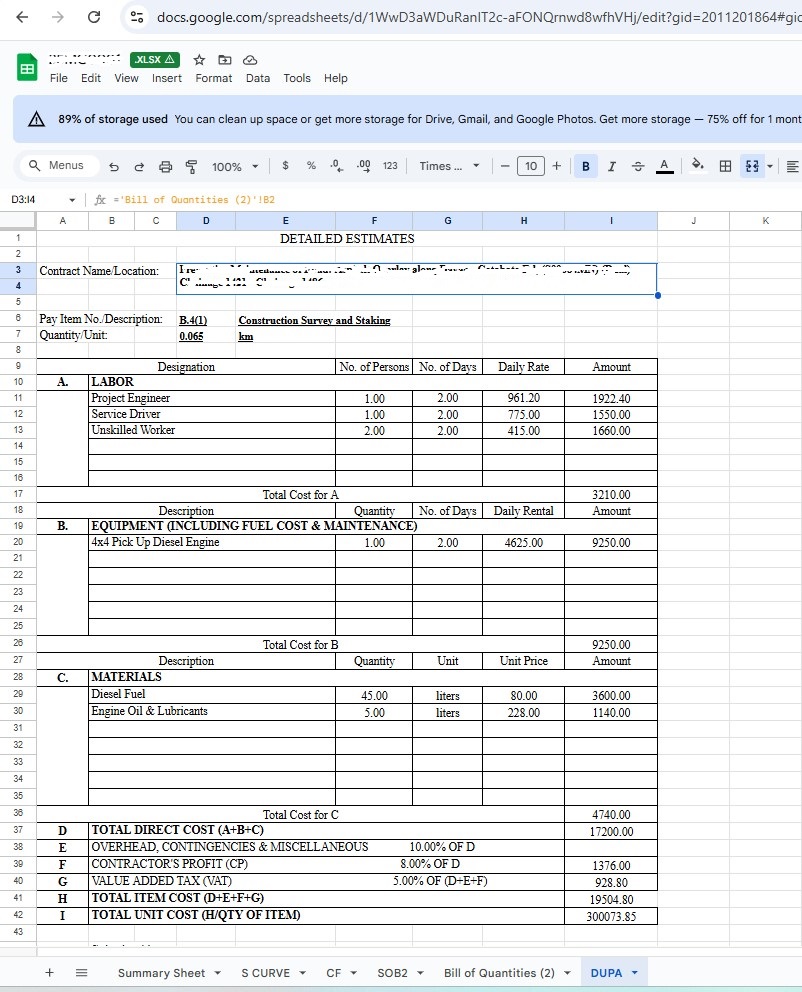Click the move to folder icon
The width and height of the screenshot is (802, 992).
[x=225, y=59]
